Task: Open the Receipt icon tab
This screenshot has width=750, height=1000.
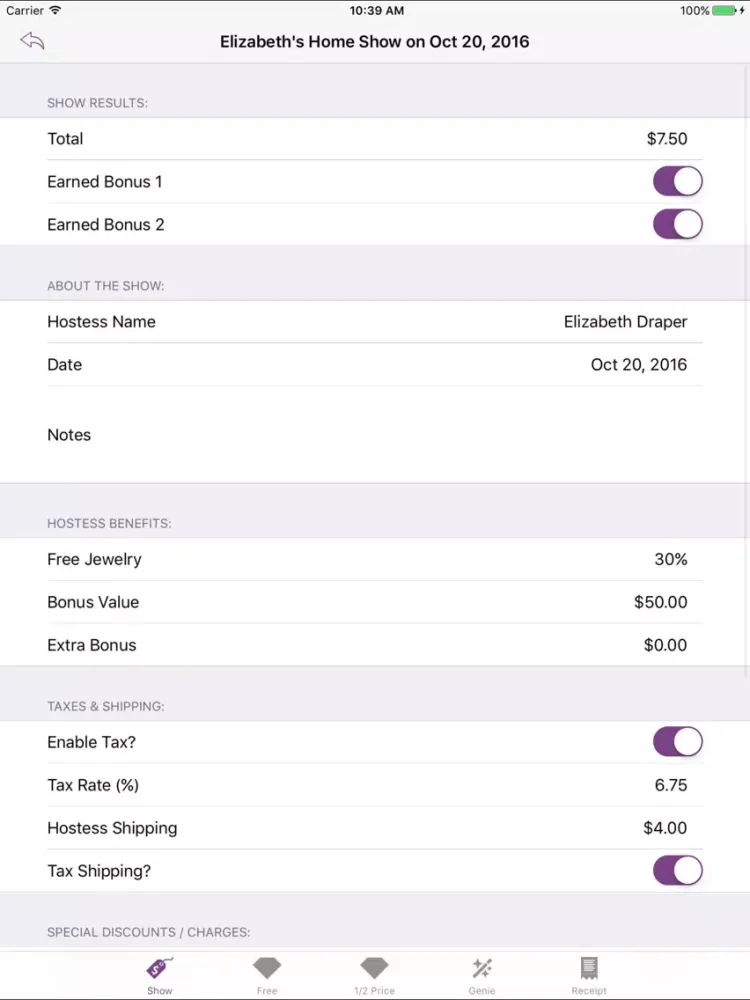Action: (x=589, y=967)
